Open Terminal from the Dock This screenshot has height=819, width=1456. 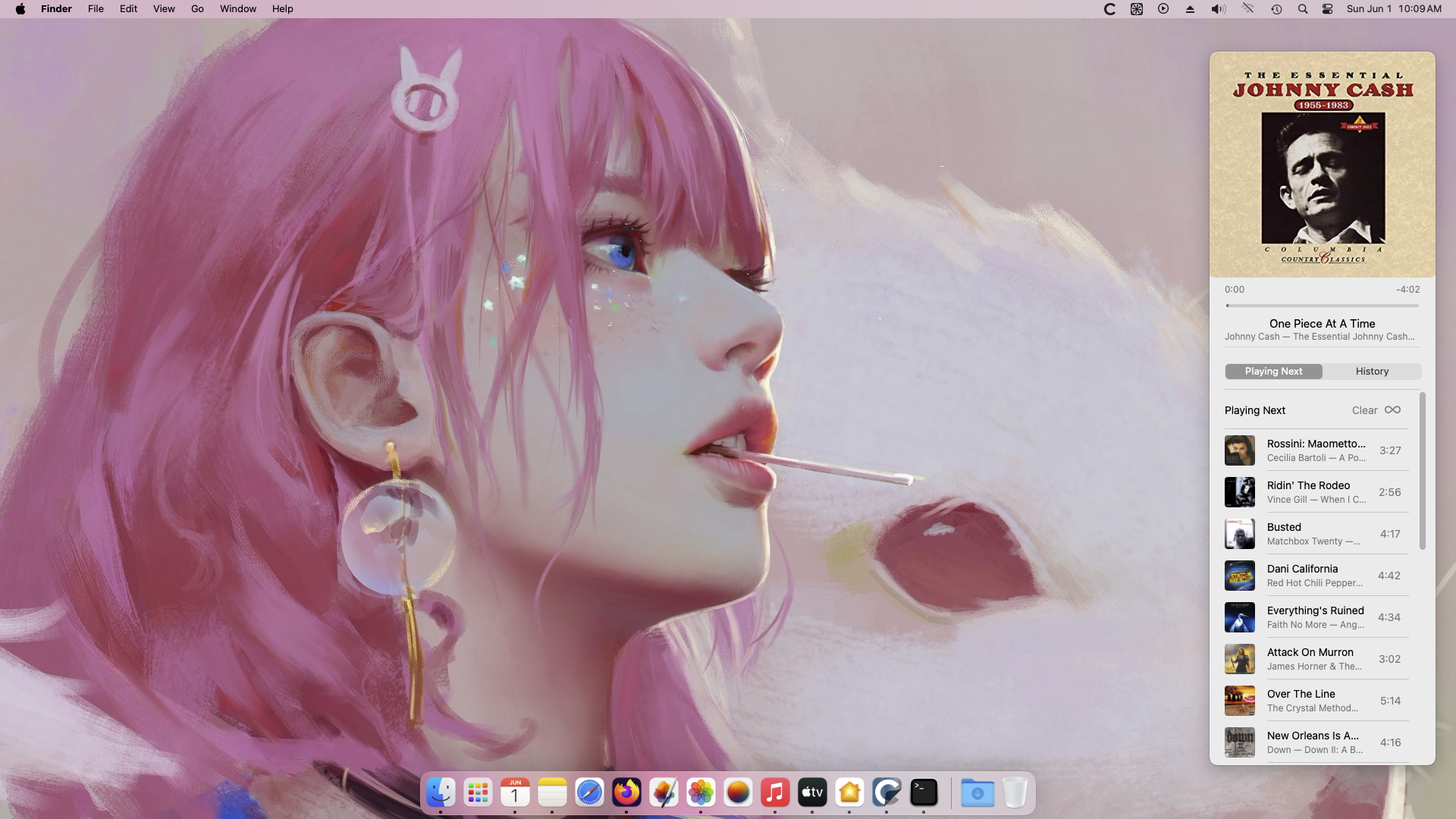tap(923, 793)
